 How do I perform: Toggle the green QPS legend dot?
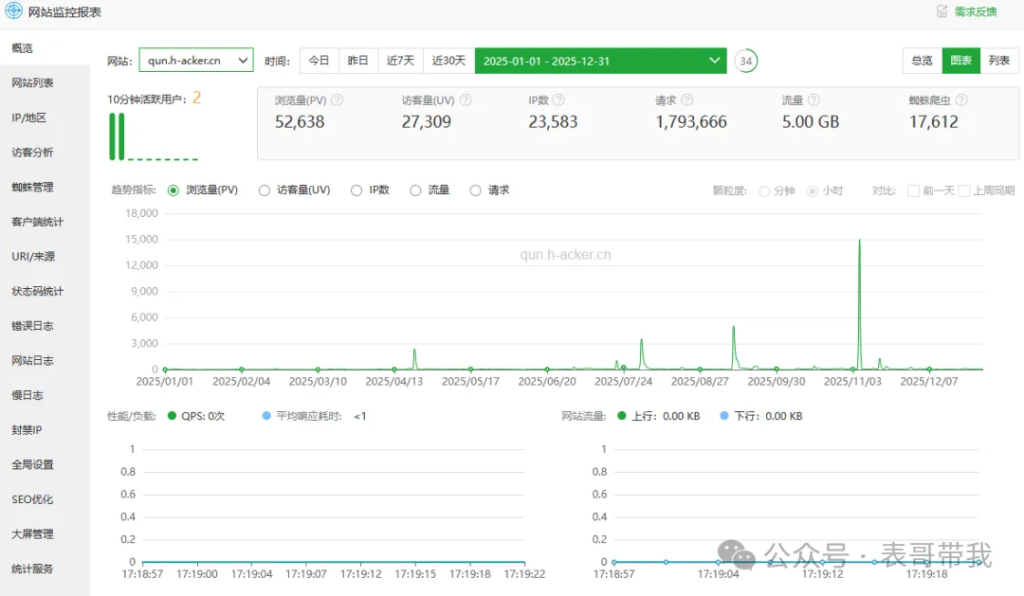tap(172, 416)
